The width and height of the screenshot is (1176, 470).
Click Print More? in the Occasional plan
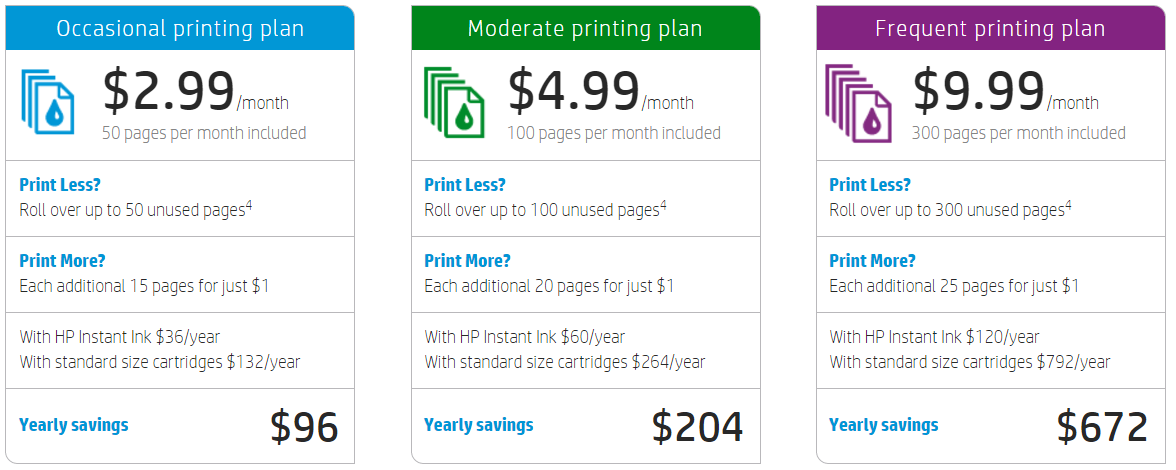click(62, 261)
